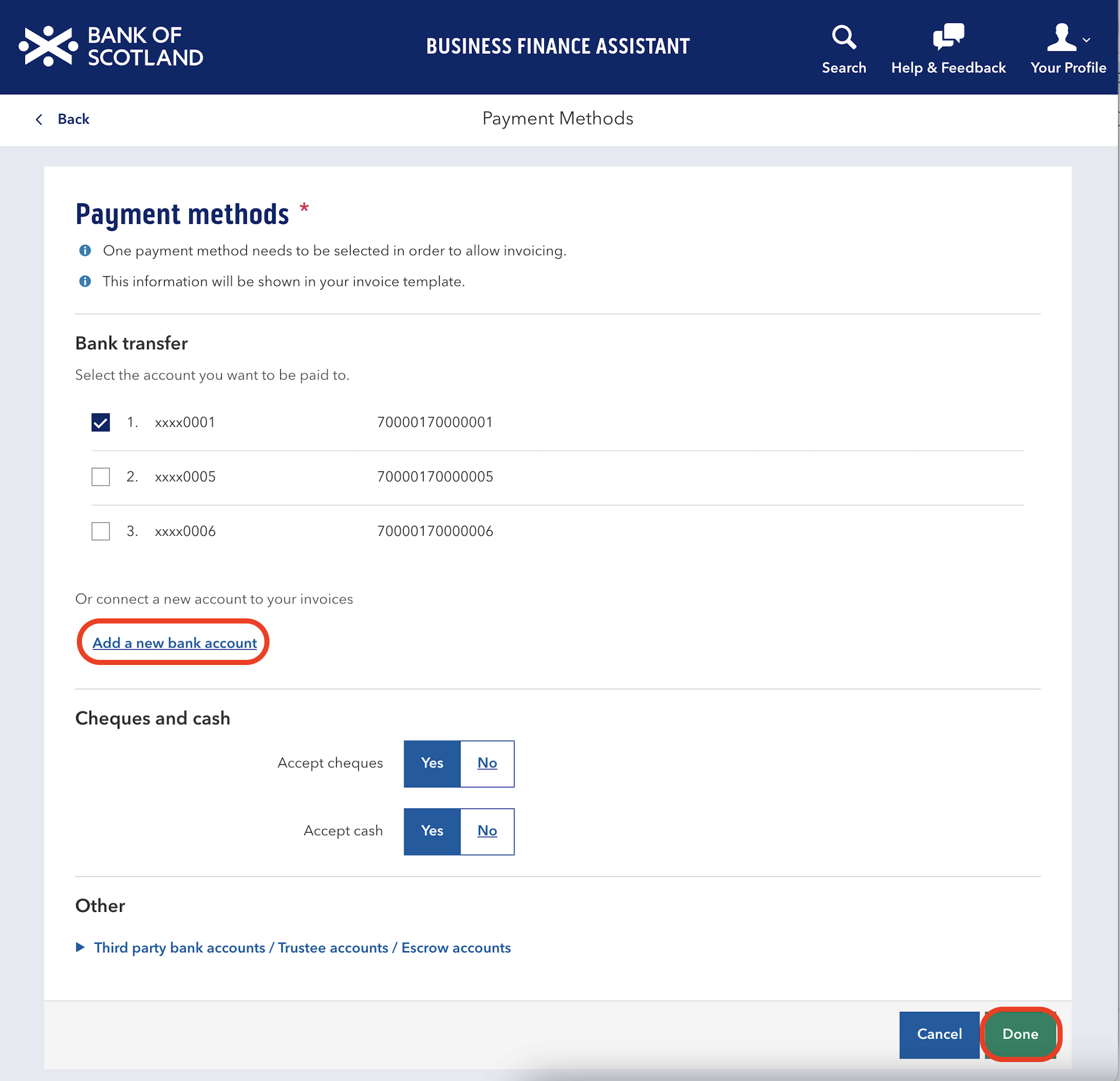Open Help & Feedback menu item
The width and height of the screenshot is (1120, 1081).
tap(948, 68)
